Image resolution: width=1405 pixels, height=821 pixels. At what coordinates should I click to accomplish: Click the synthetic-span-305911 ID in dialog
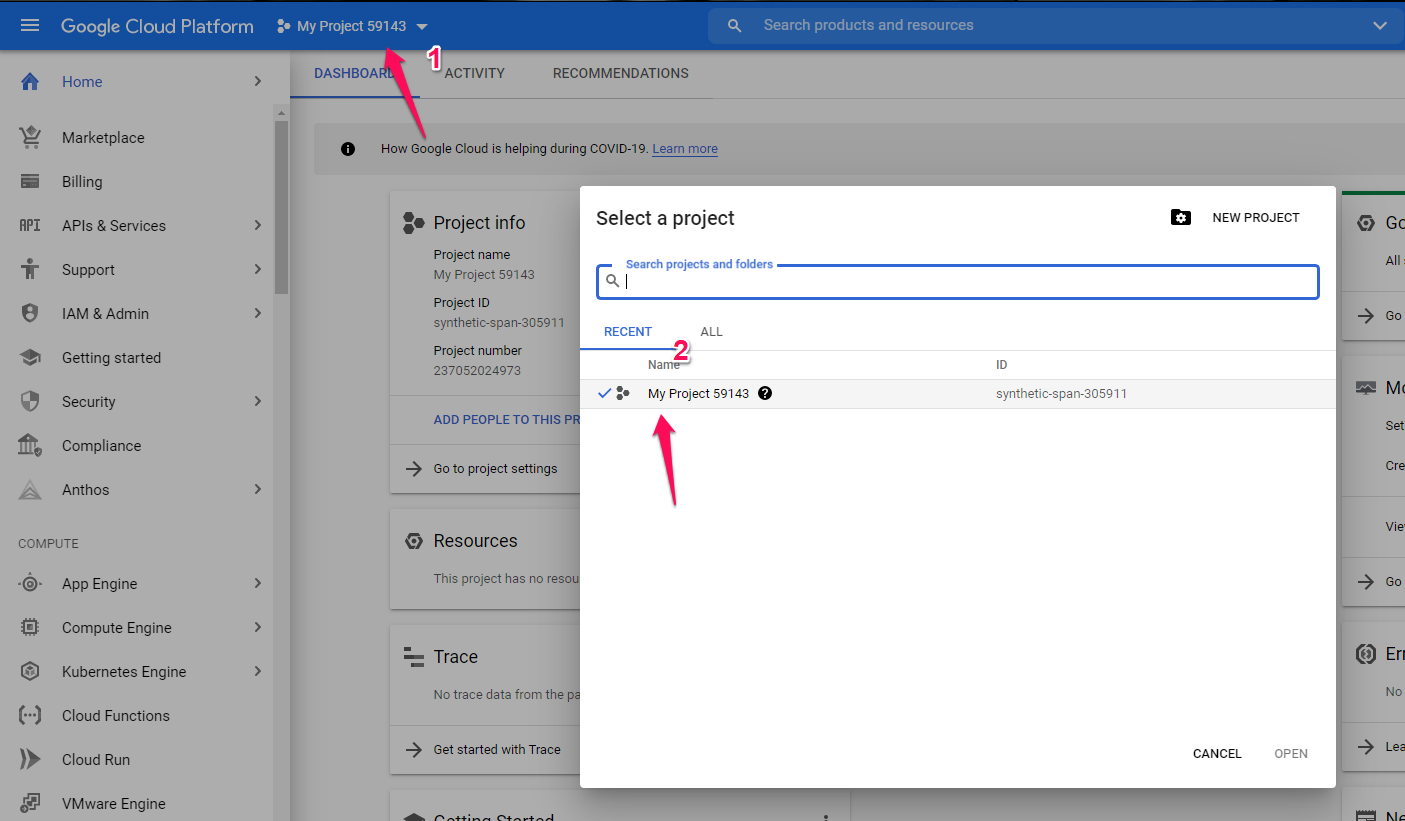pyautogui.click(x=1061, y=394)
